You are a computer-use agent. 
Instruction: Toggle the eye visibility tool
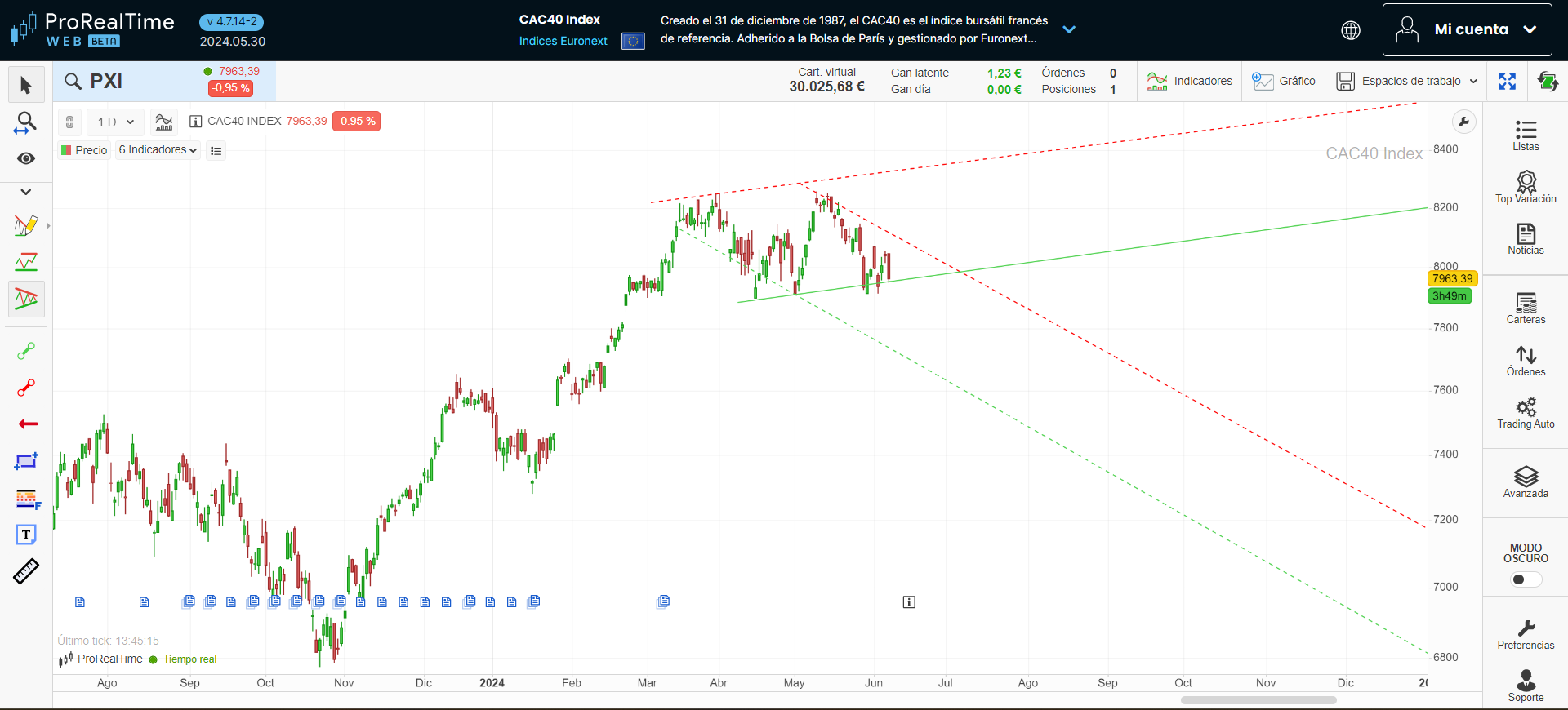26,158
